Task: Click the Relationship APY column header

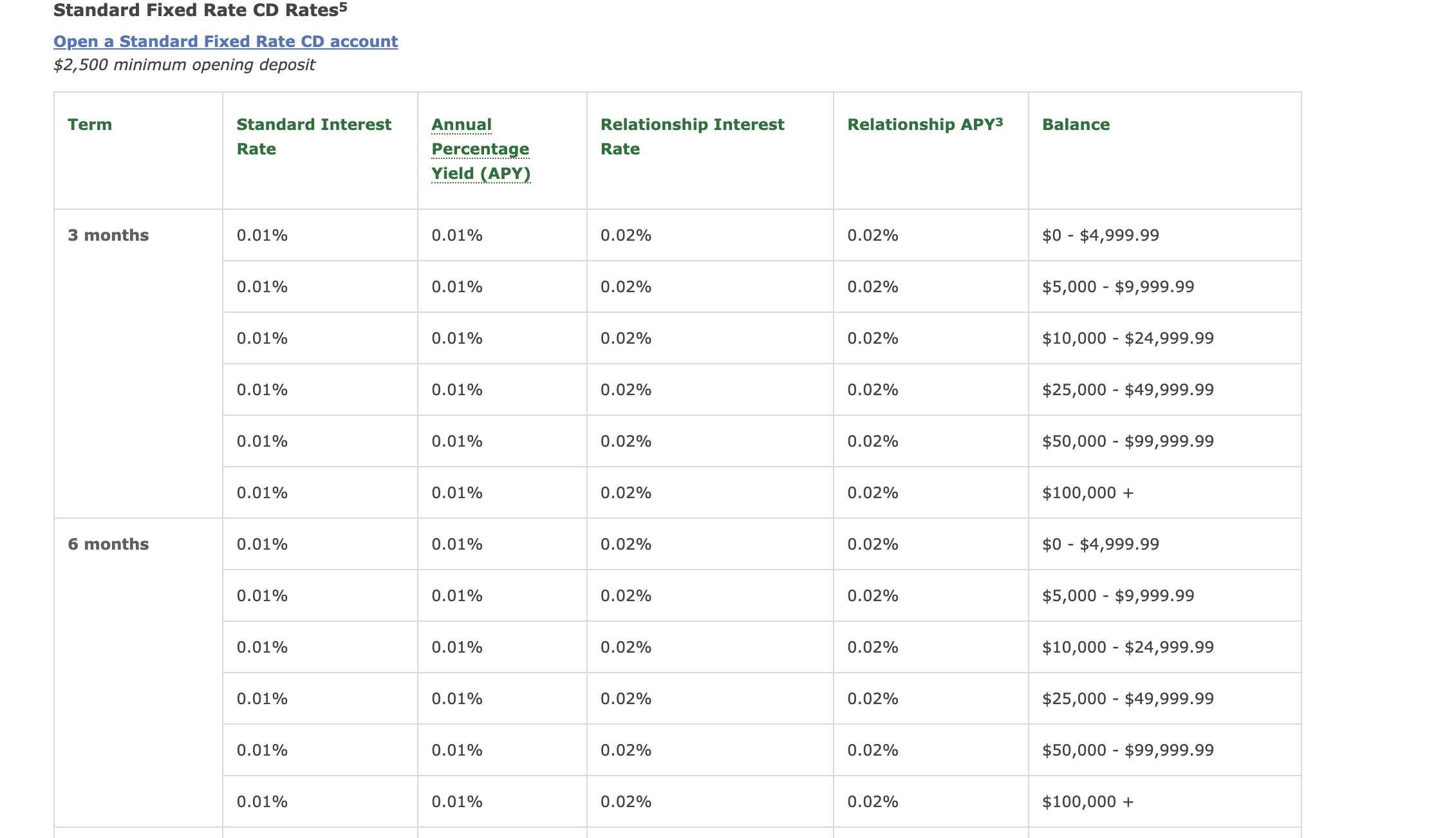Action: pos(924,124)
